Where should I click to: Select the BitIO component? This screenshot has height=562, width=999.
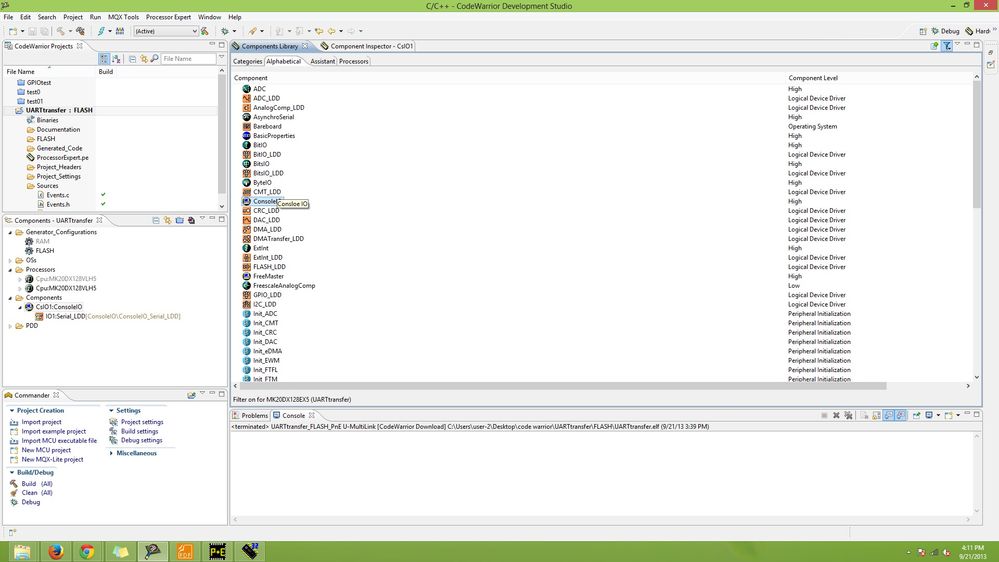click(260, 145)
